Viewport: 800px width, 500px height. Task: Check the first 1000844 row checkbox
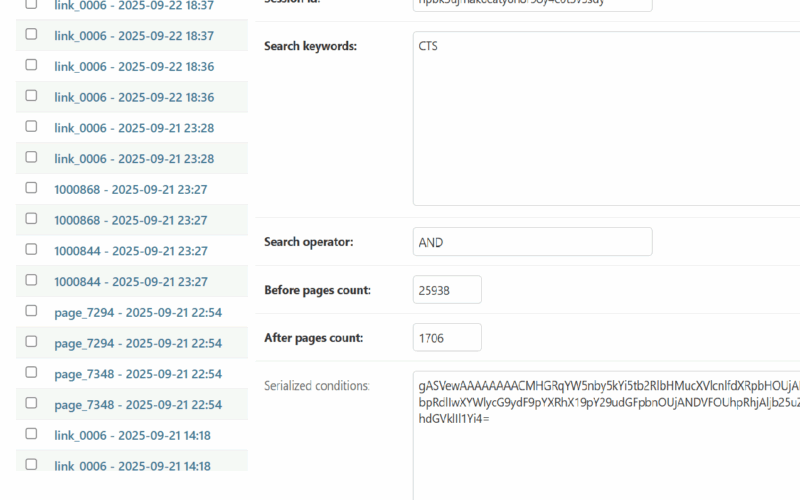point(31,249)
